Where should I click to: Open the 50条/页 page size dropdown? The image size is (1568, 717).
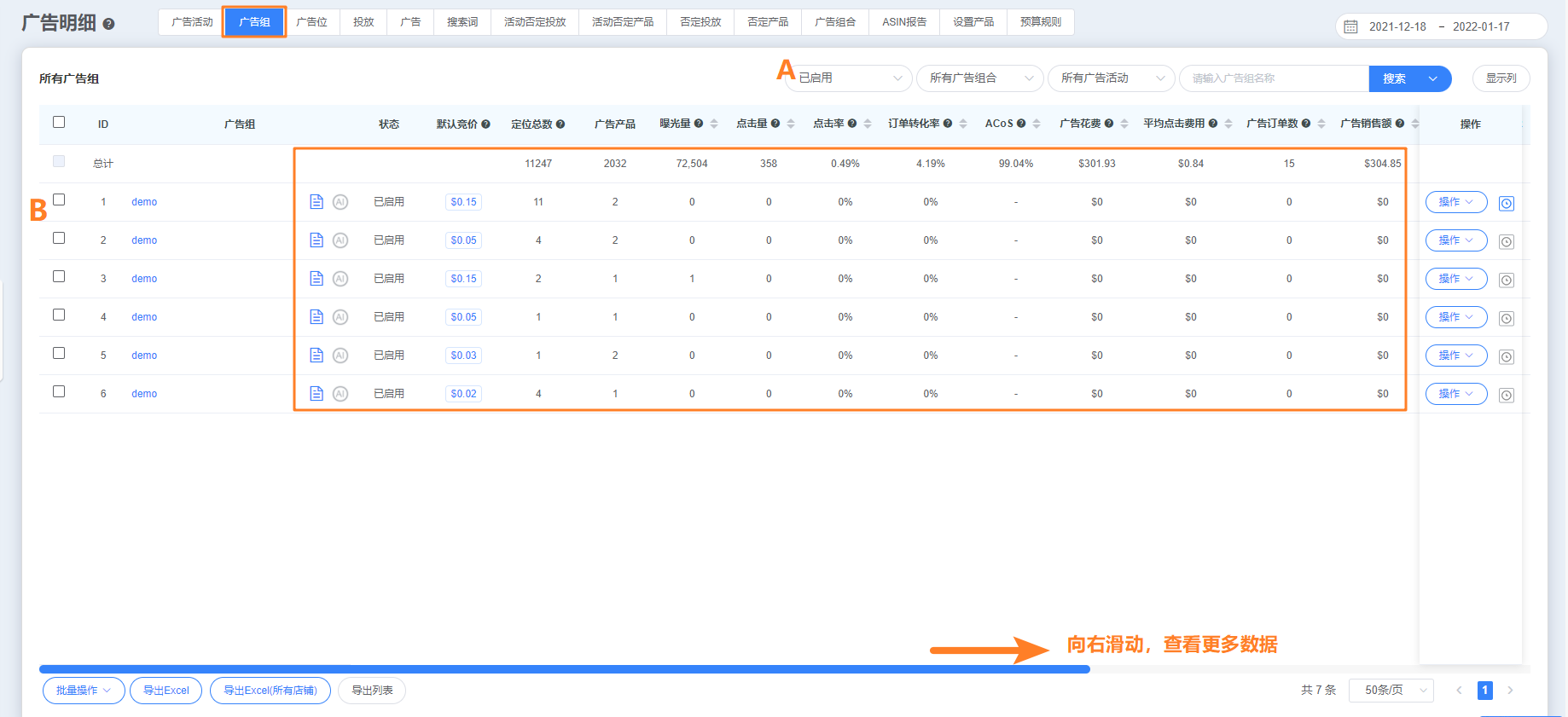(1391, 691)
